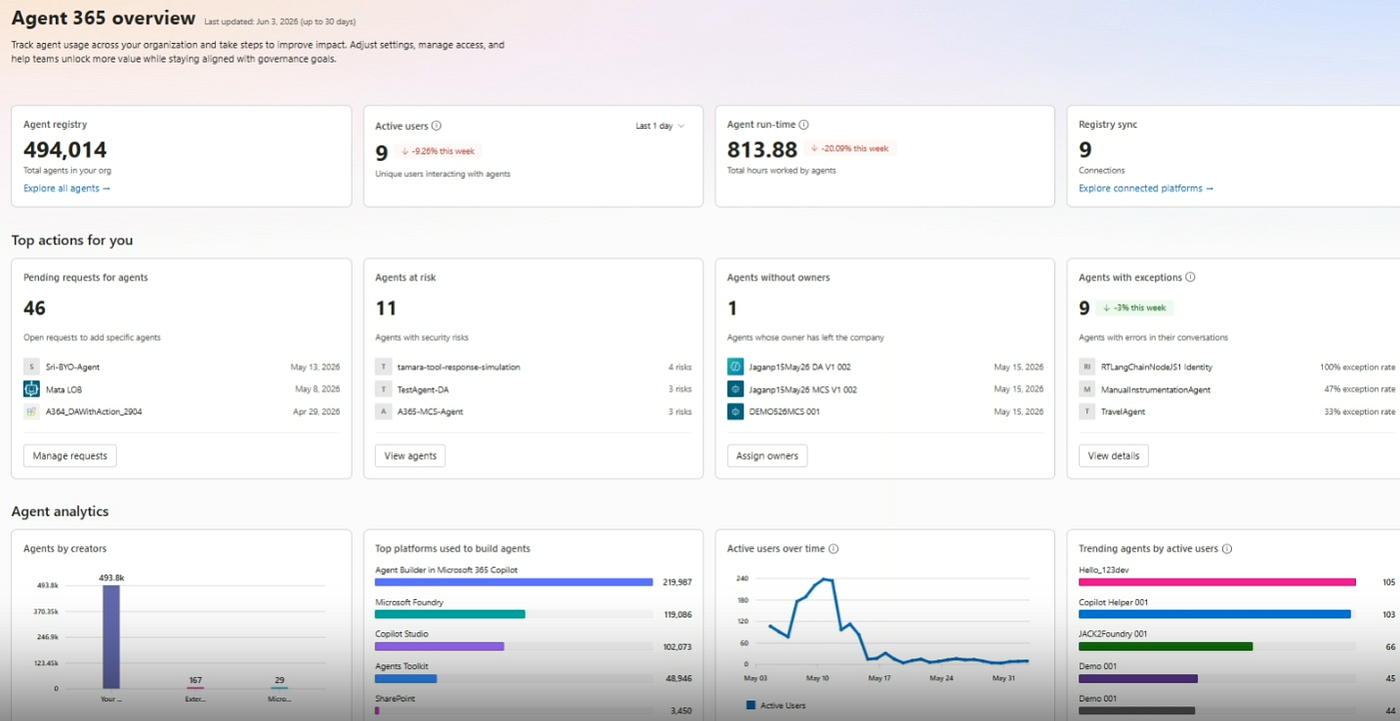Click the Manage requests button
Screen dimensions: 1400x721
point(70,456)
